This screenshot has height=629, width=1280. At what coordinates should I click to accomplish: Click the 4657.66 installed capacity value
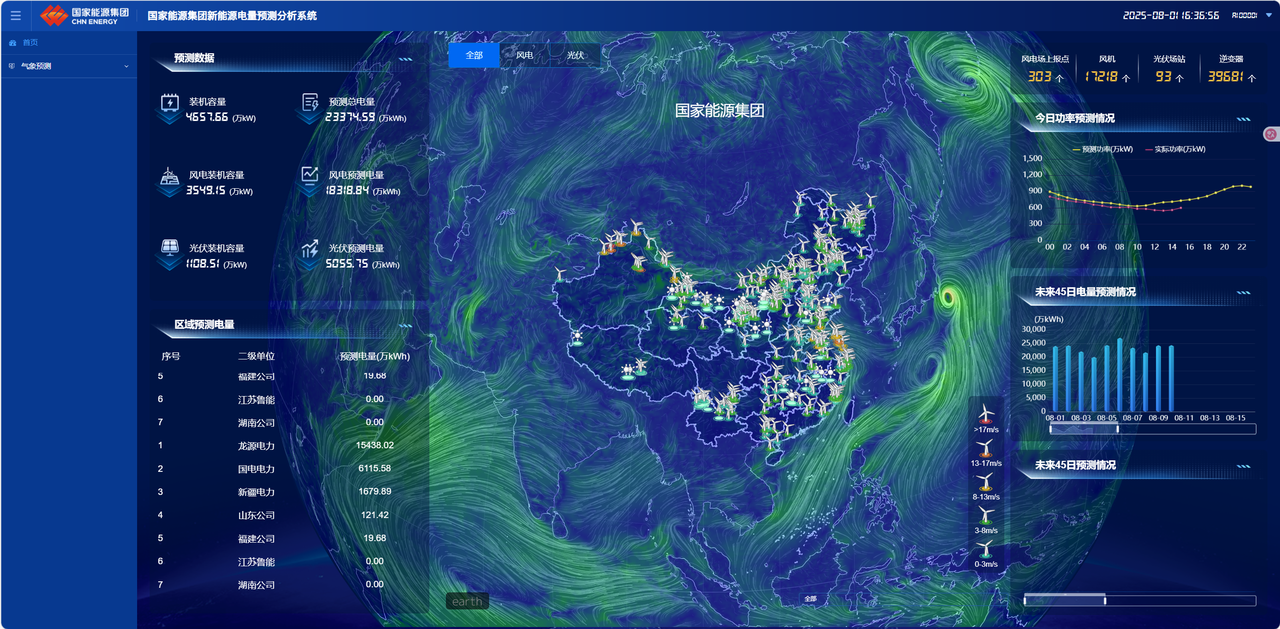click(207, 117)
